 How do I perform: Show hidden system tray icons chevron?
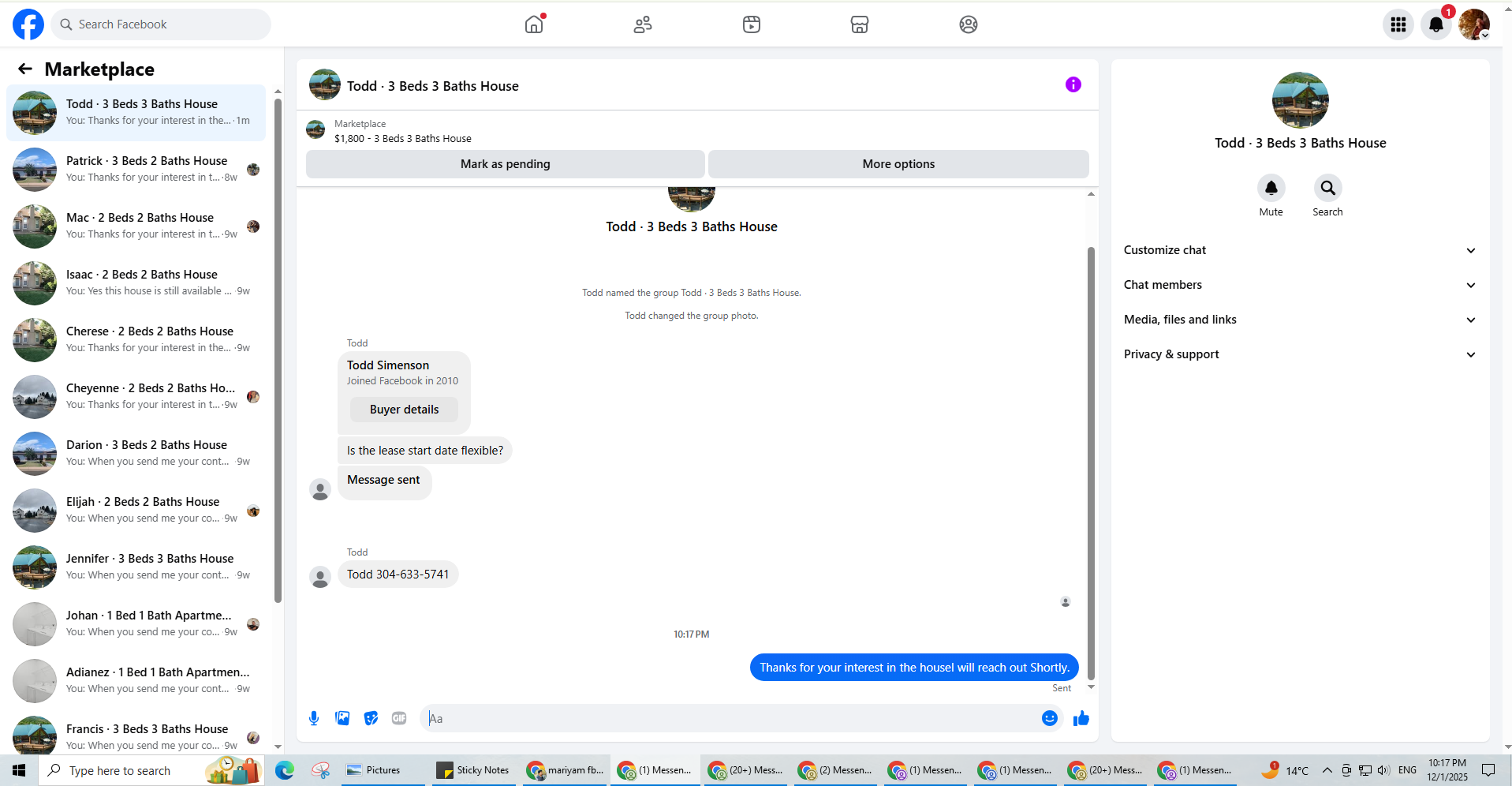click(x=1327, y=770)
